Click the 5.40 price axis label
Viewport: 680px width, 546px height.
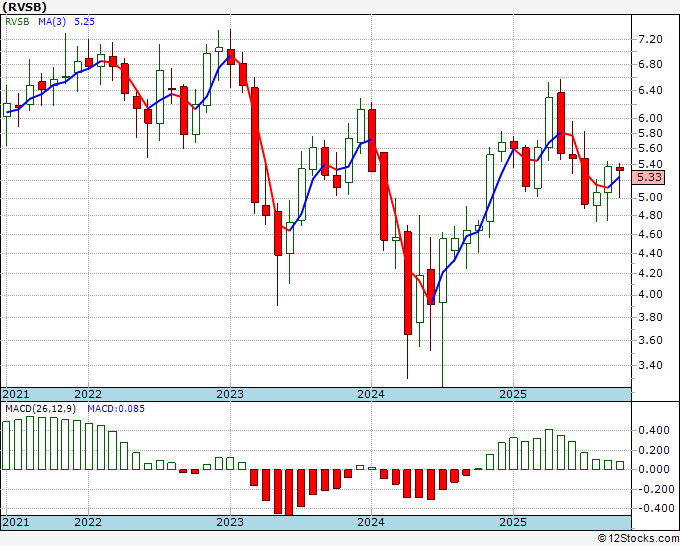click(x=650, y=164)
